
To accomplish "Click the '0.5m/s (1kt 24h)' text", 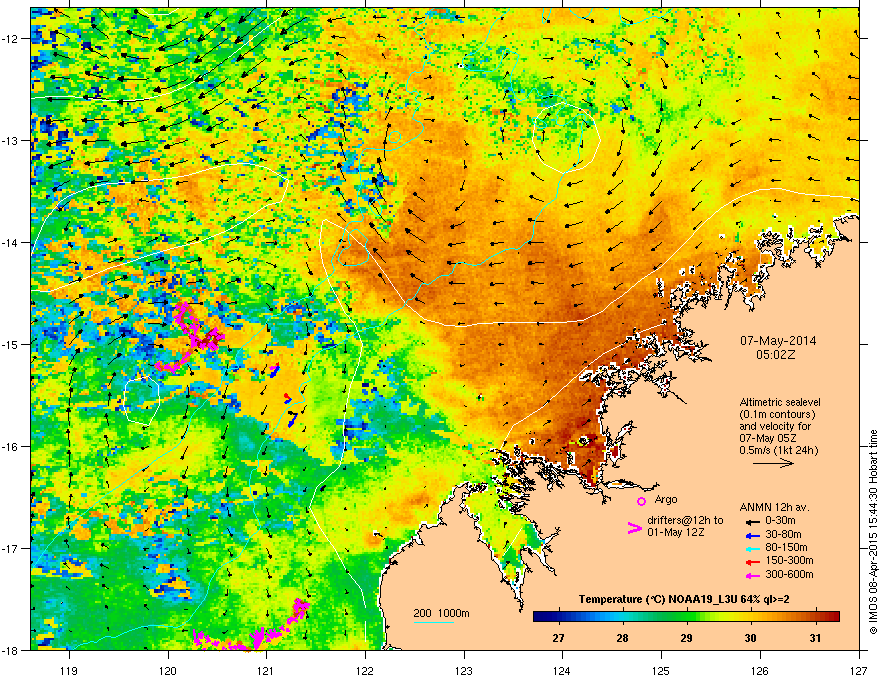I will [x=778, y=450].
